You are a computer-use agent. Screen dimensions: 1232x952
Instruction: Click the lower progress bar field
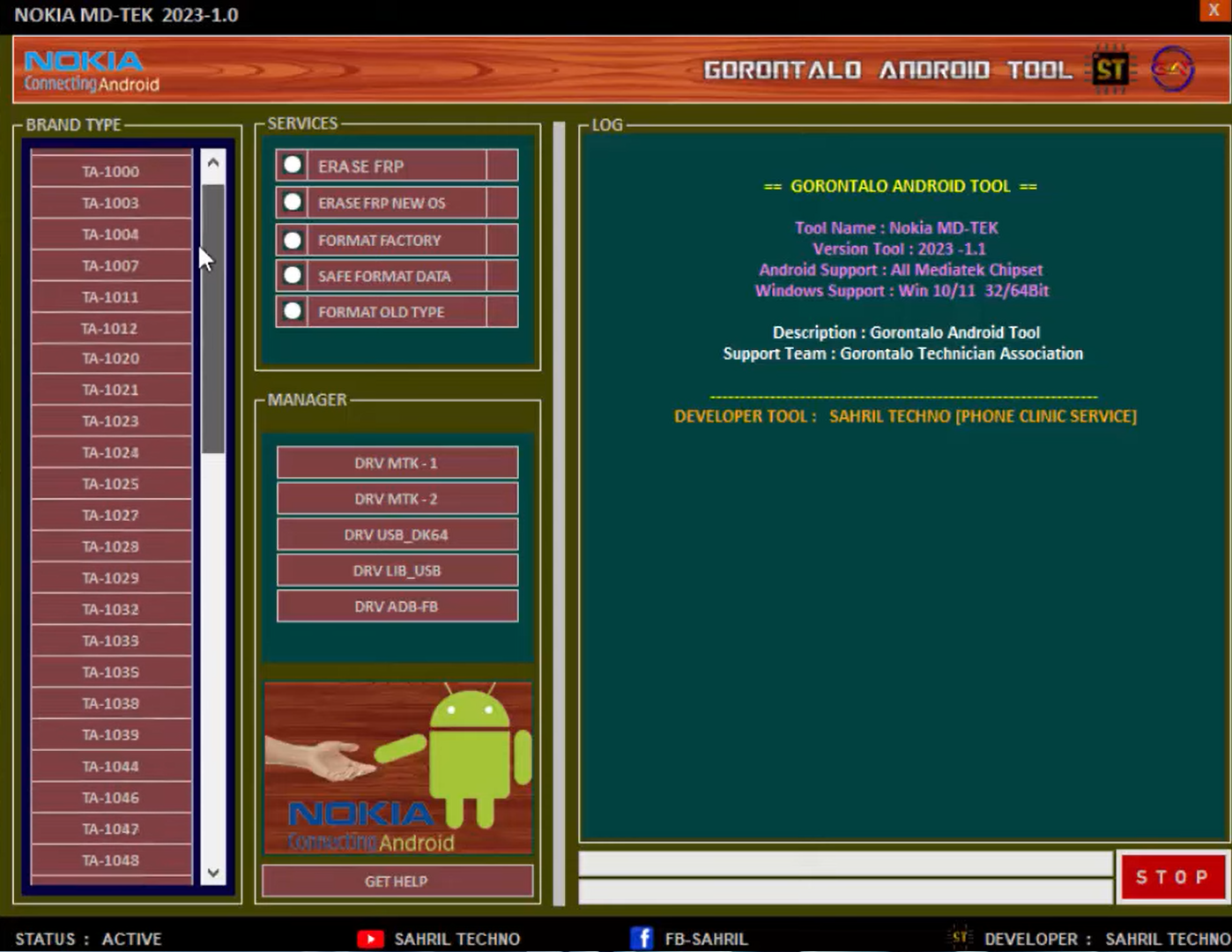[845, 891]
